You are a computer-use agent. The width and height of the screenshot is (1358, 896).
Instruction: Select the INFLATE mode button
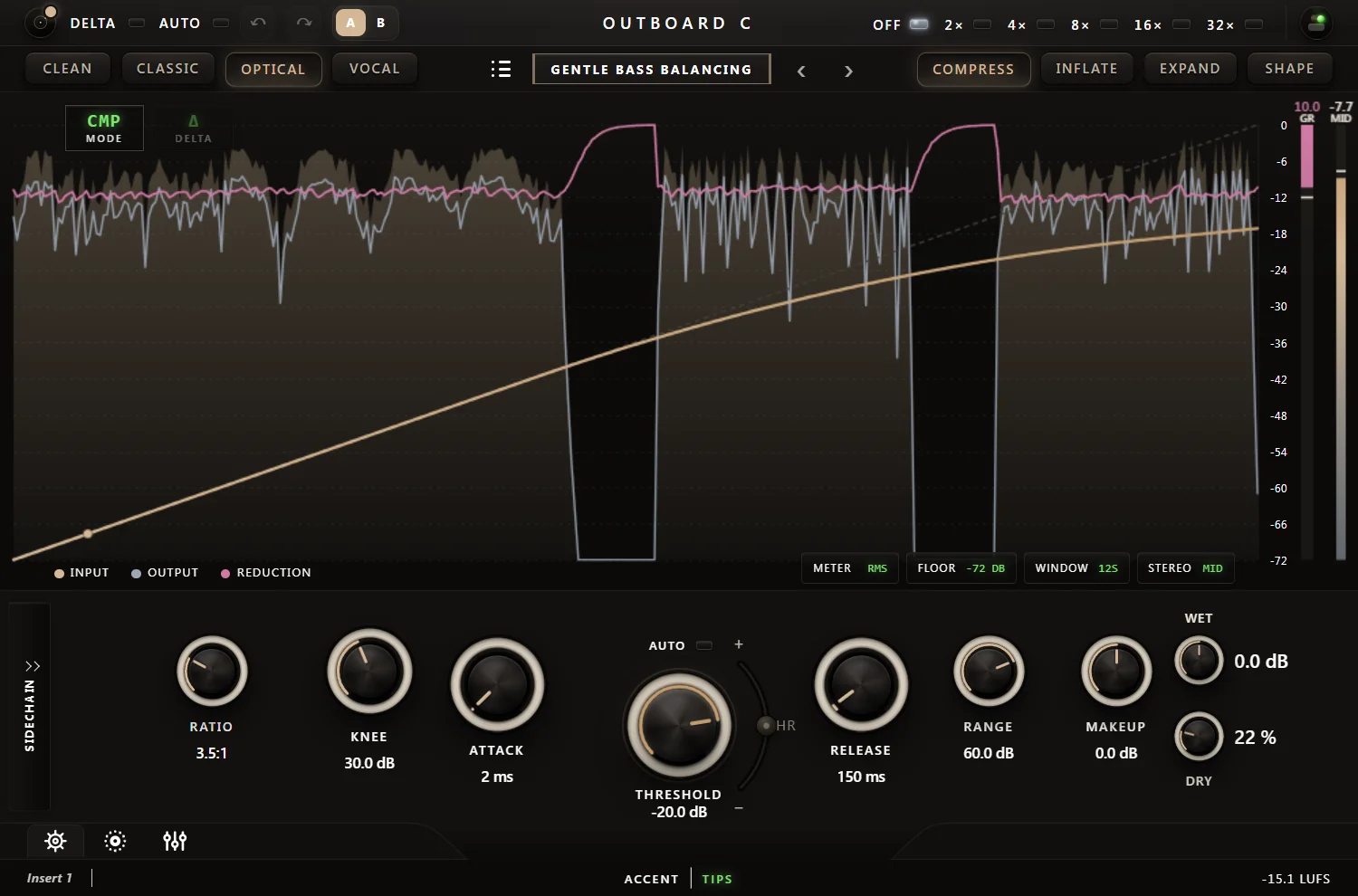click(x=1086, y=69)
